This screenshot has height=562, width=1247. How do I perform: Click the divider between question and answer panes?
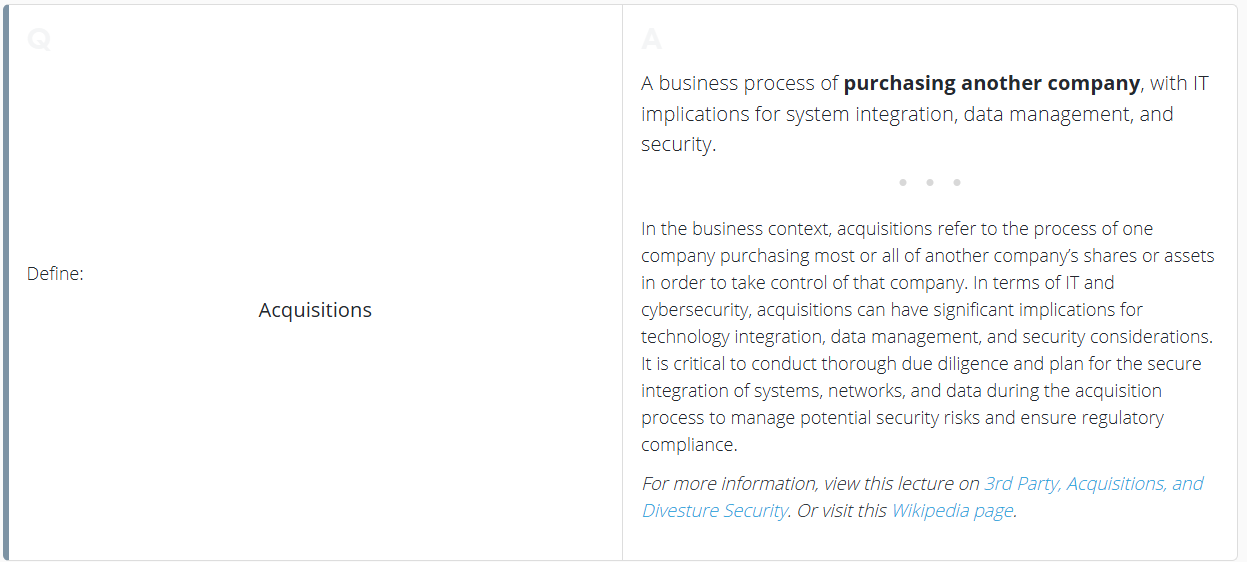(x=622, y=281)
